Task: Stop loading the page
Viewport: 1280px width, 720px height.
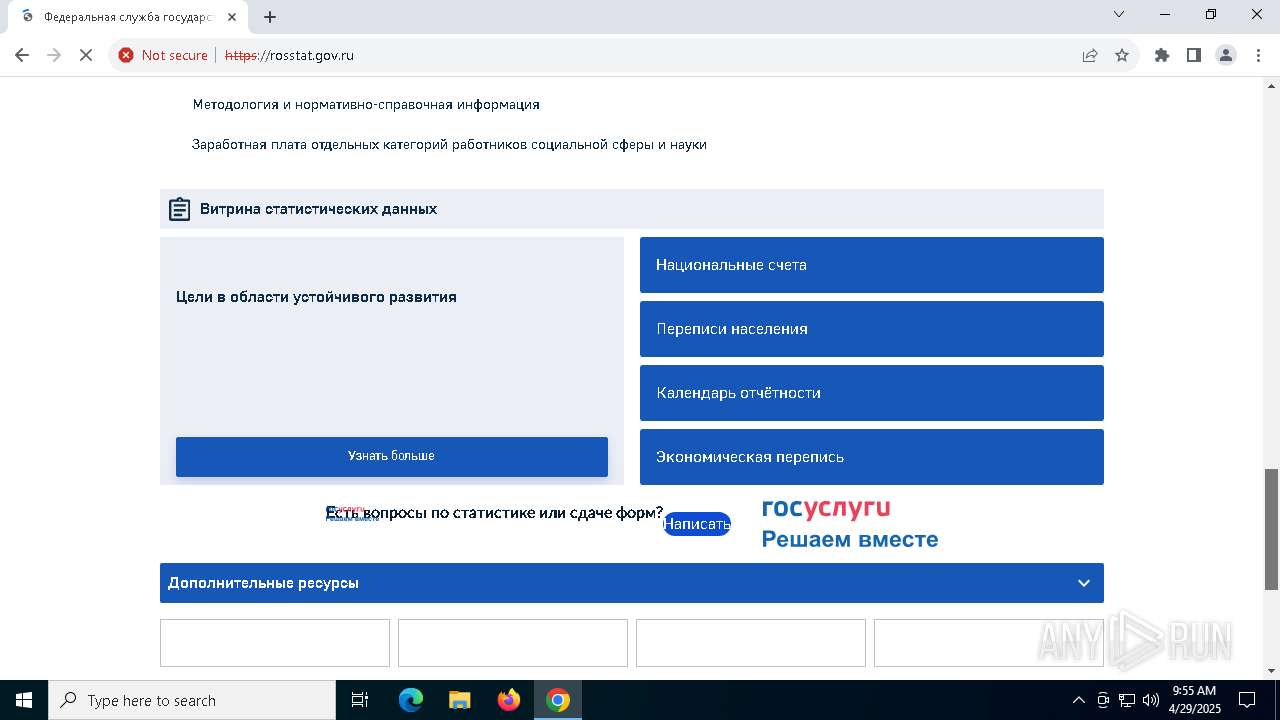Action: pyautogui.click(x=86, y=55)
